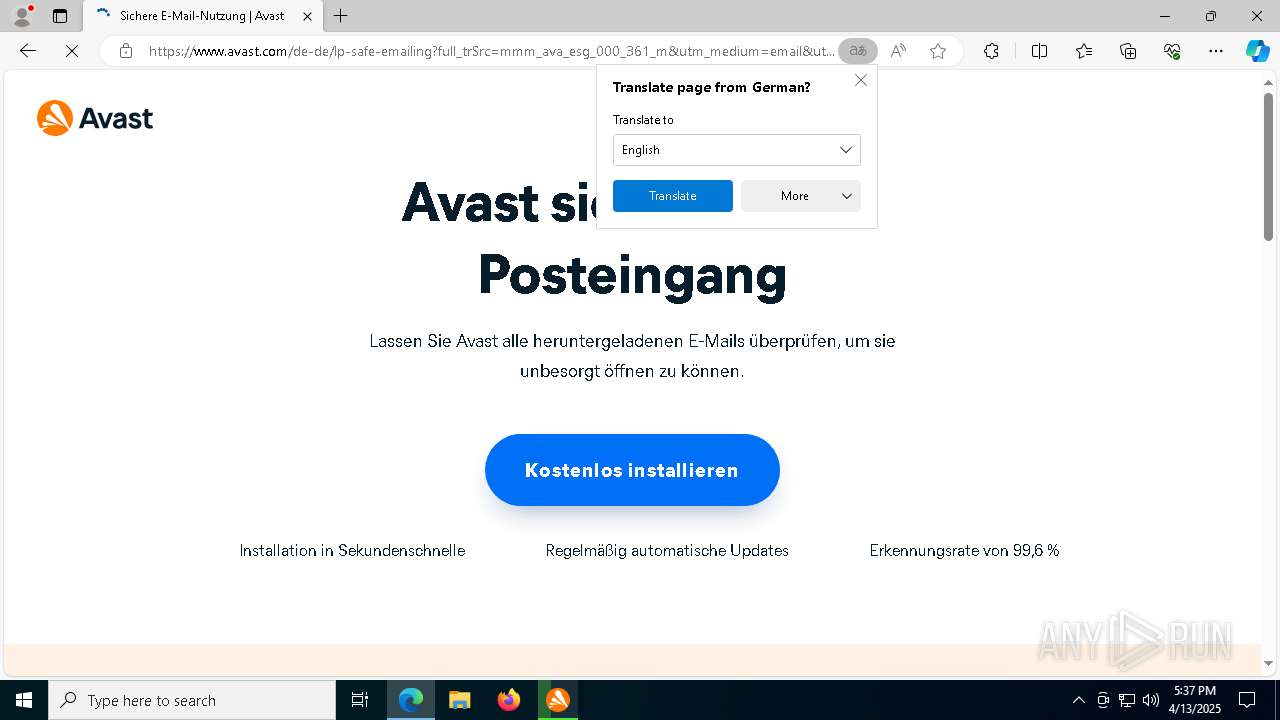The width and height of the screenshot is (1280, 720).
Task: Expand the More options dropdown
Action: [801, 196]
